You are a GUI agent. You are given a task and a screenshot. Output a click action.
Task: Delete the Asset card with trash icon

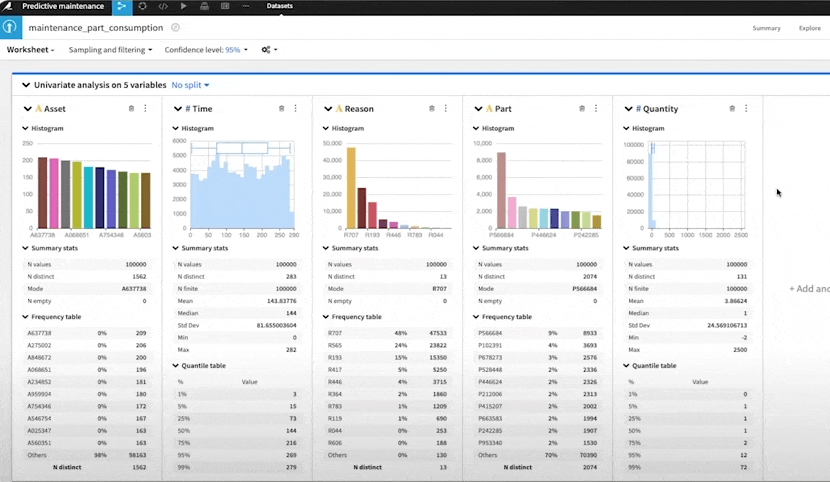click(x=131, y=108)
